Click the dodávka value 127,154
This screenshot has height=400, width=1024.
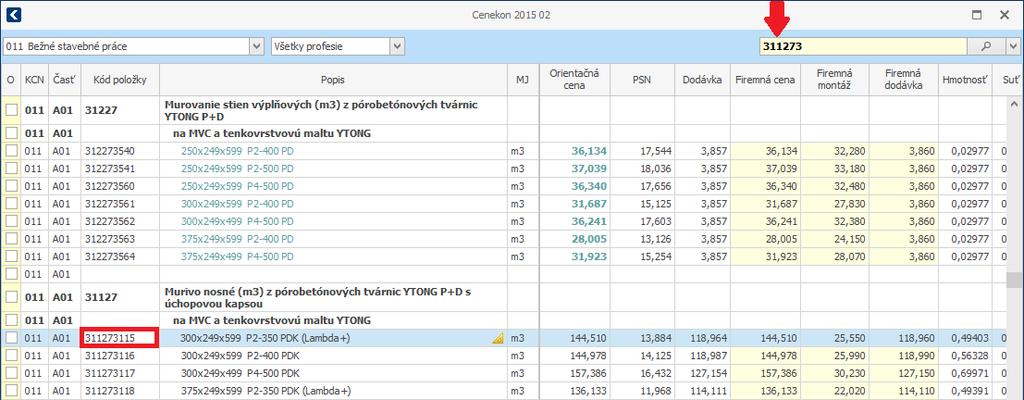708,373
